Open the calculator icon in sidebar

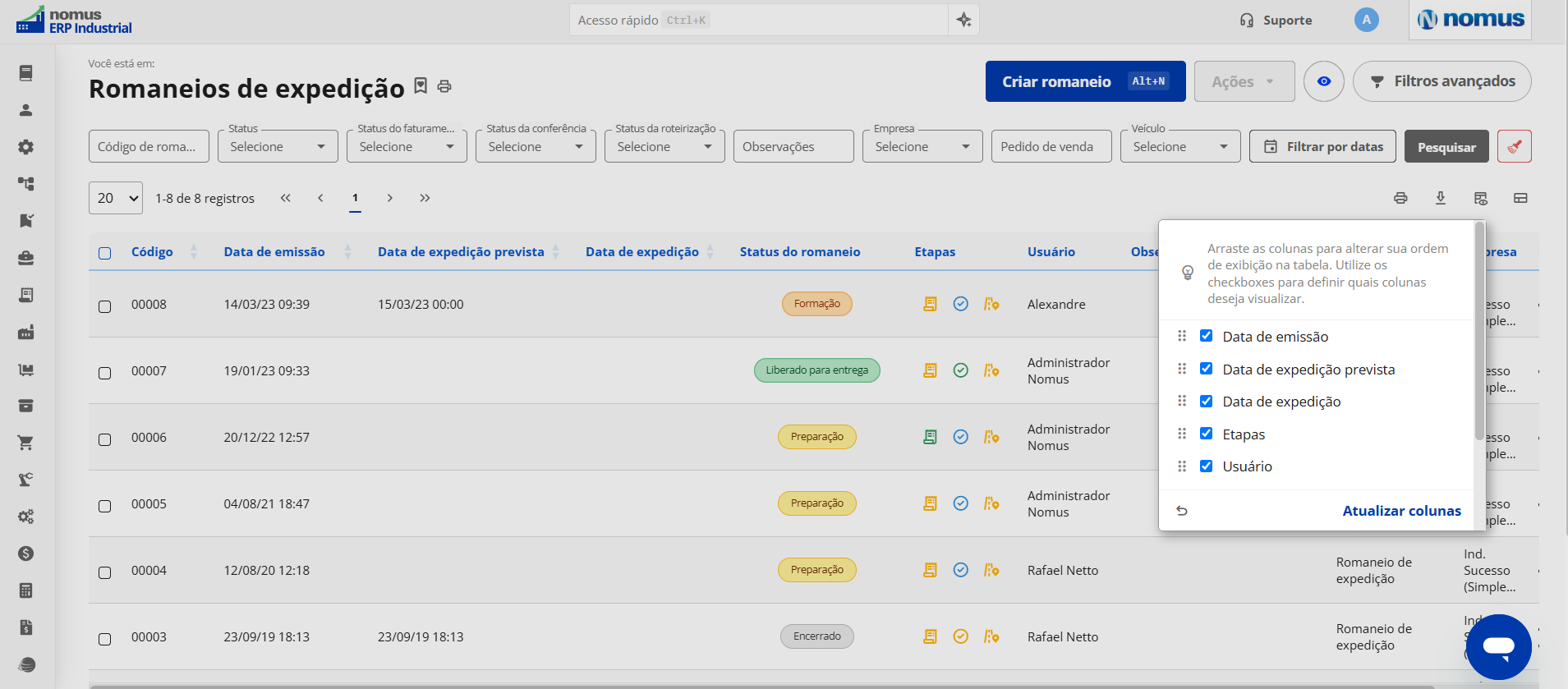coord(26,590)
